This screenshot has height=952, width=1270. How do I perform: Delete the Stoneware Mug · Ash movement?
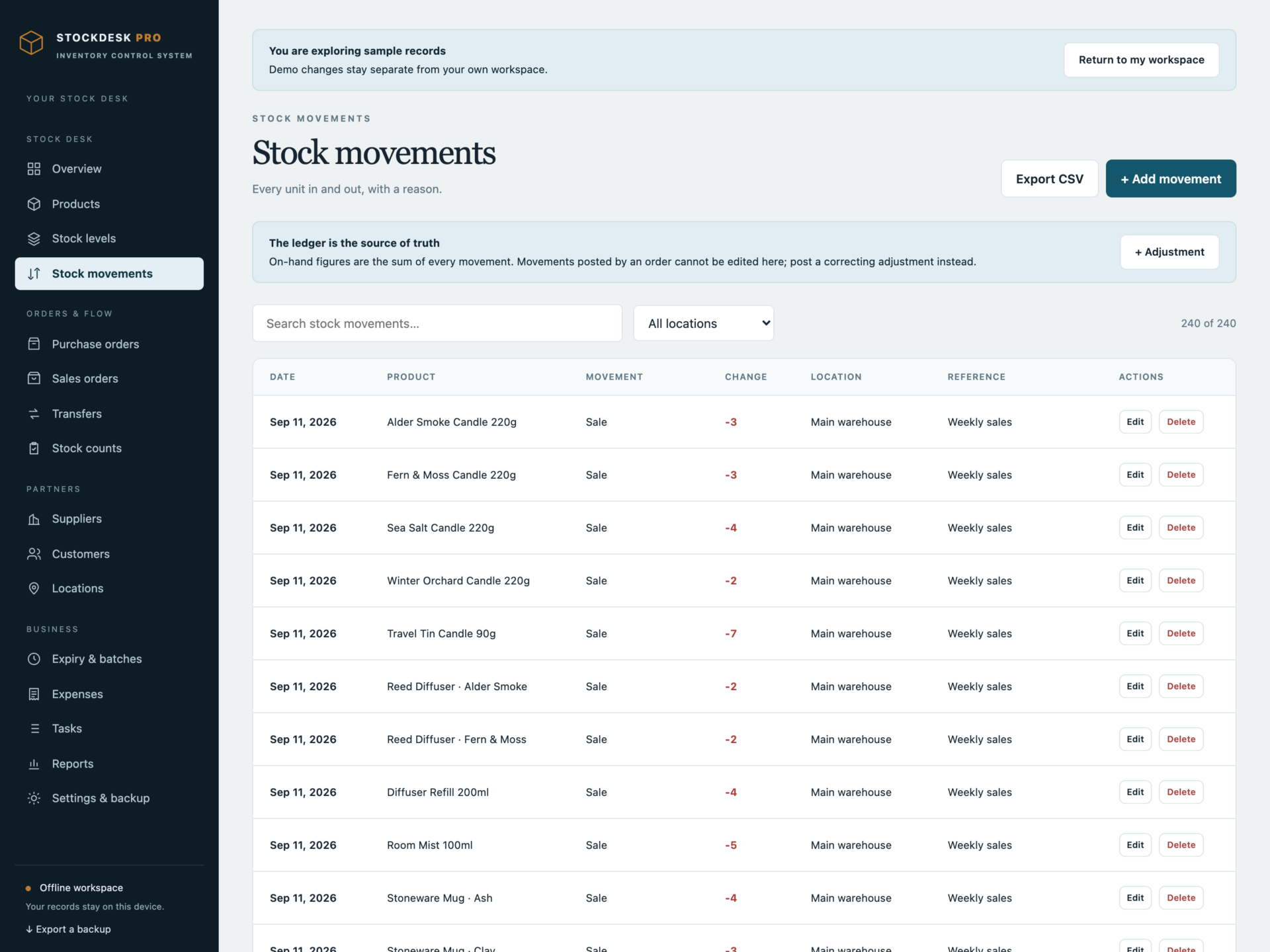pos(1181,898)
